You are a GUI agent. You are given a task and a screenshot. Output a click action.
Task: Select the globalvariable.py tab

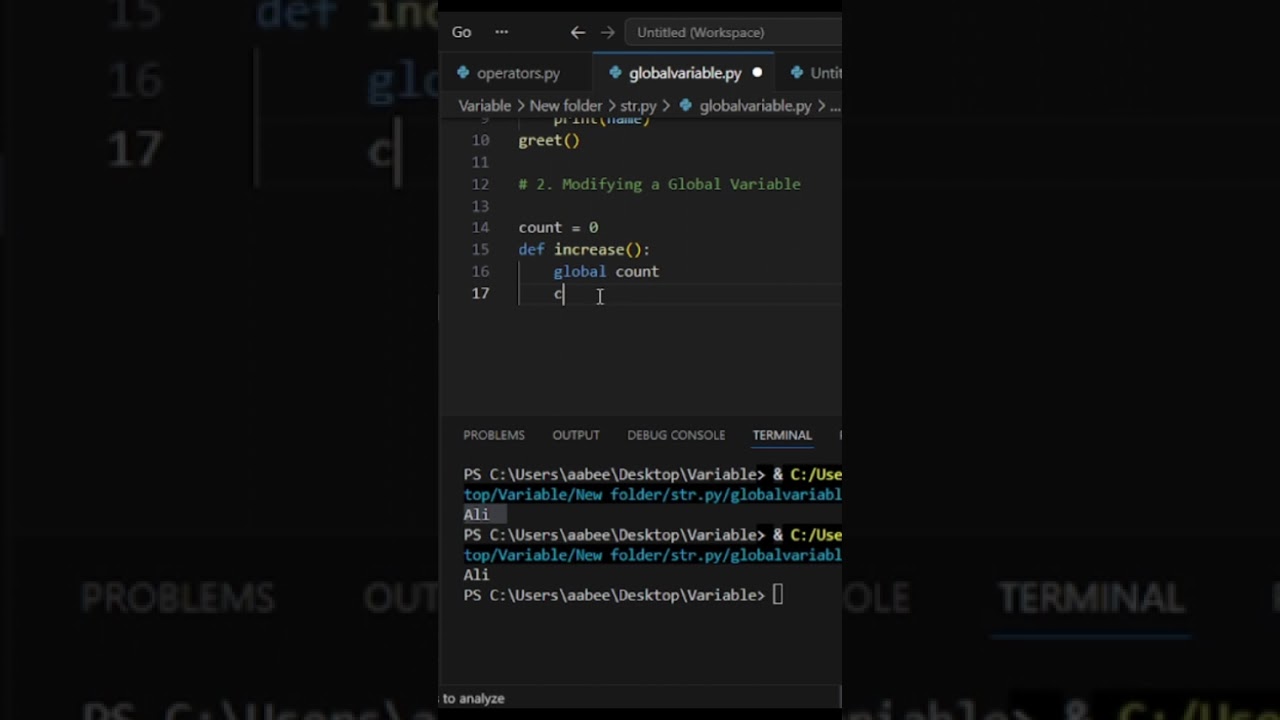685,73
